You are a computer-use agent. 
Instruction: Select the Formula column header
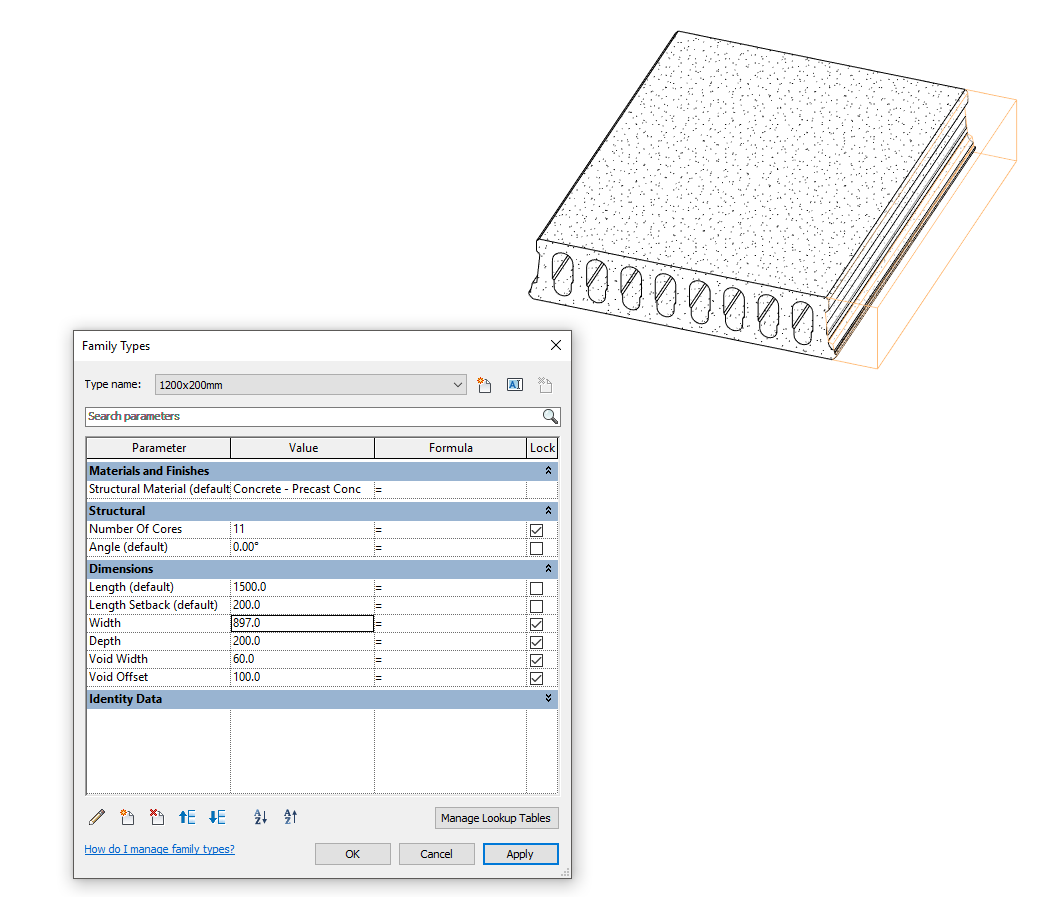pos(451,447)
